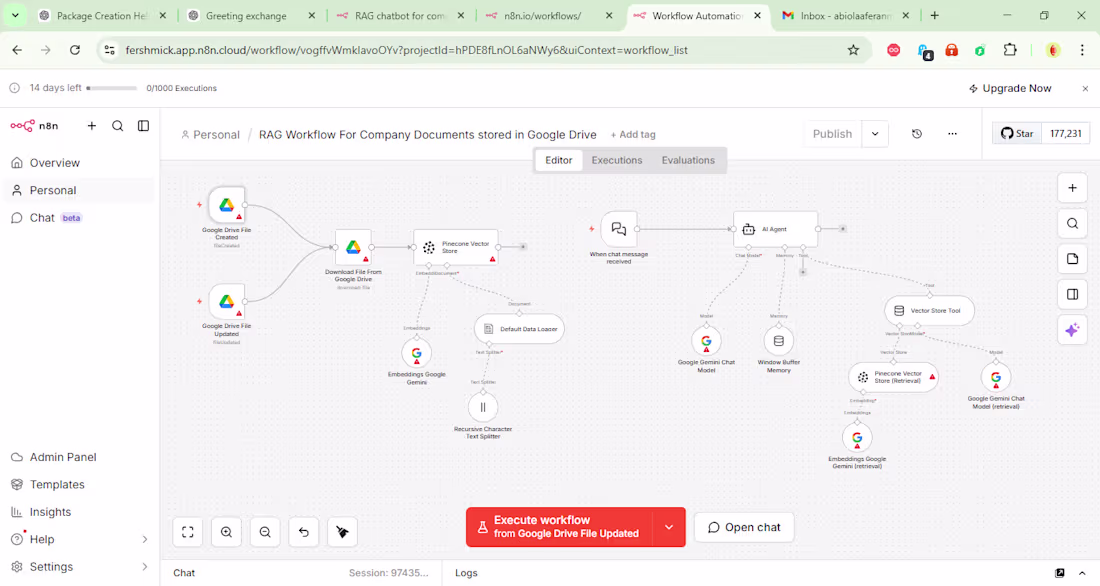Open the Chat beta page
Viewport: 1100px width, 586px height.
click(79, 218)
